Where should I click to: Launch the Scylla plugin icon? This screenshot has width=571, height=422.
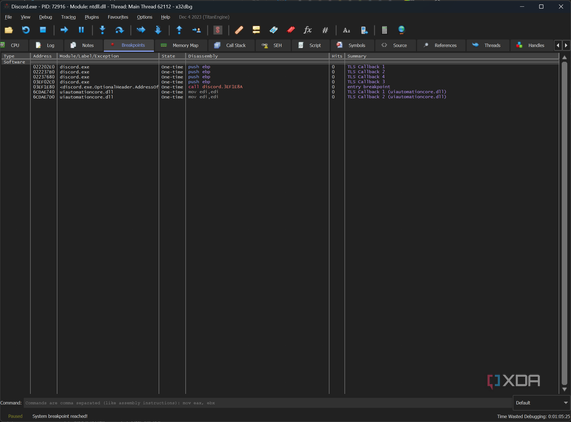click(218, 30)
